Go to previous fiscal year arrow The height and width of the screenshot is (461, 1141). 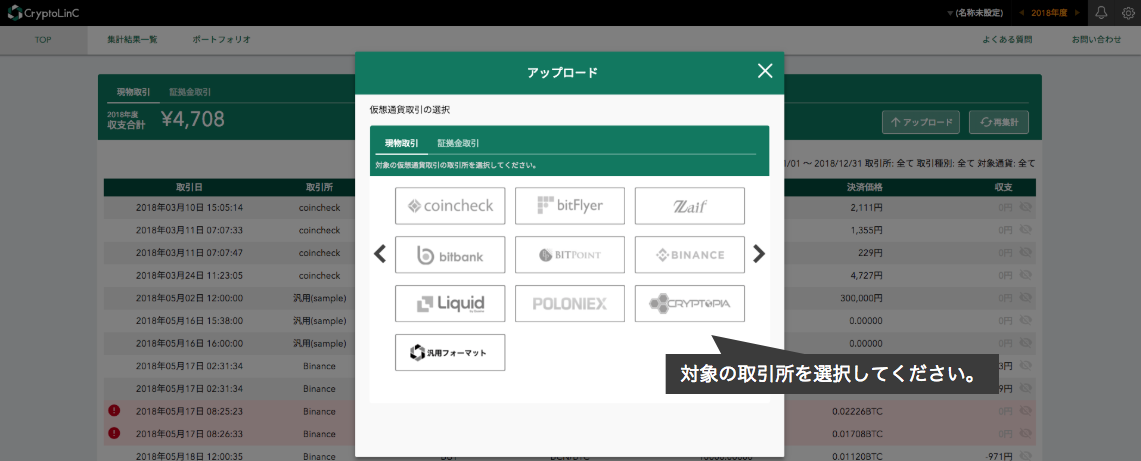(x=1021, y=13)
